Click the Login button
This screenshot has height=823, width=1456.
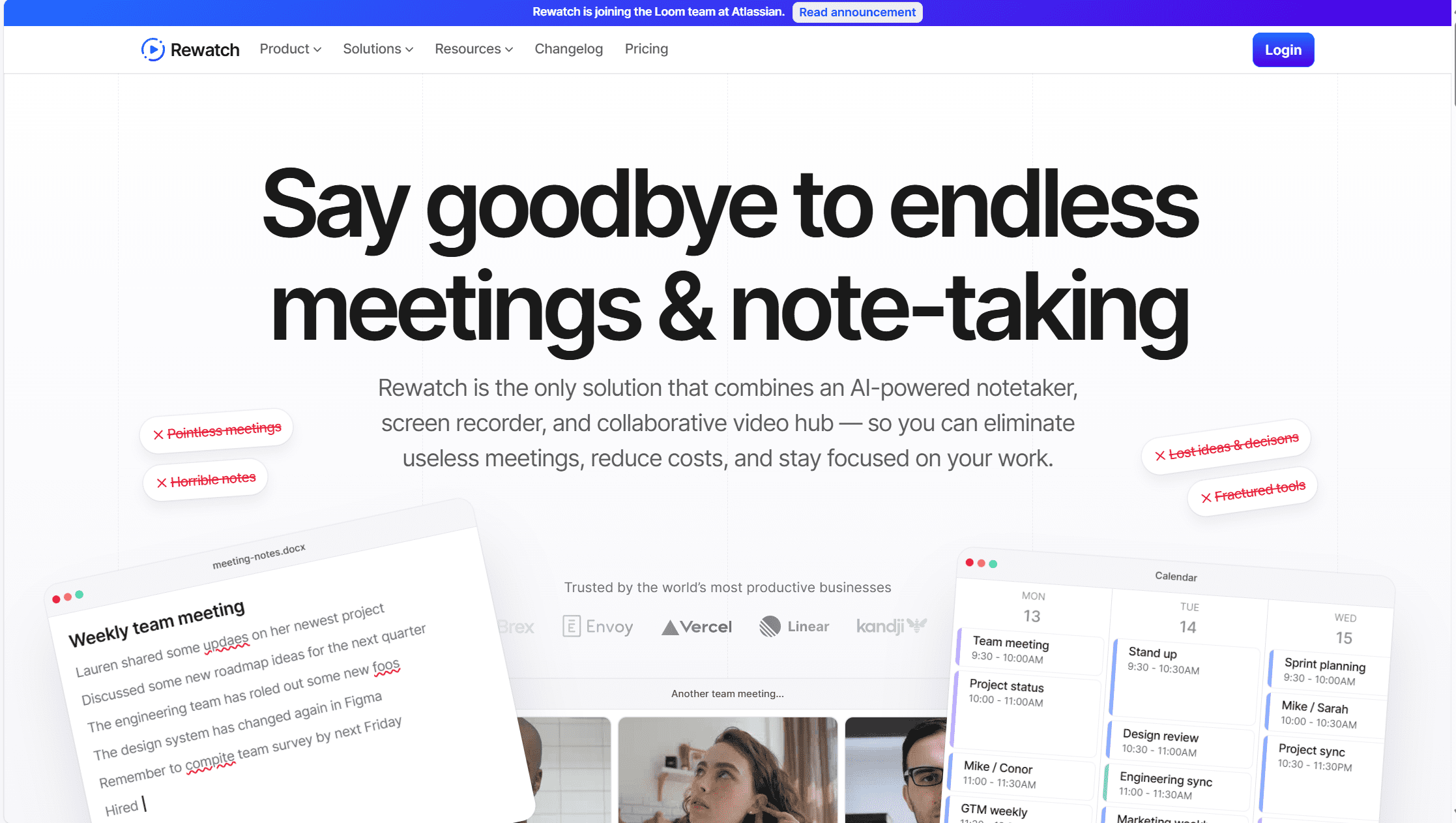pos(1283,49)
